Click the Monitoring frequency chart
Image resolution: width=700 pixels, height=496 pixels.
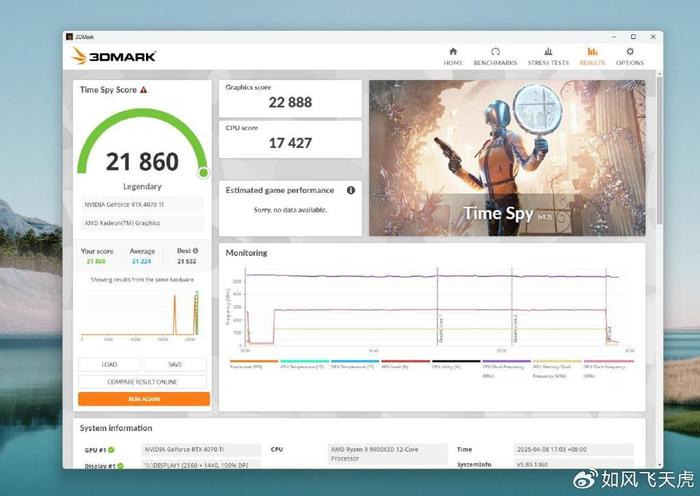pos(431,308)
